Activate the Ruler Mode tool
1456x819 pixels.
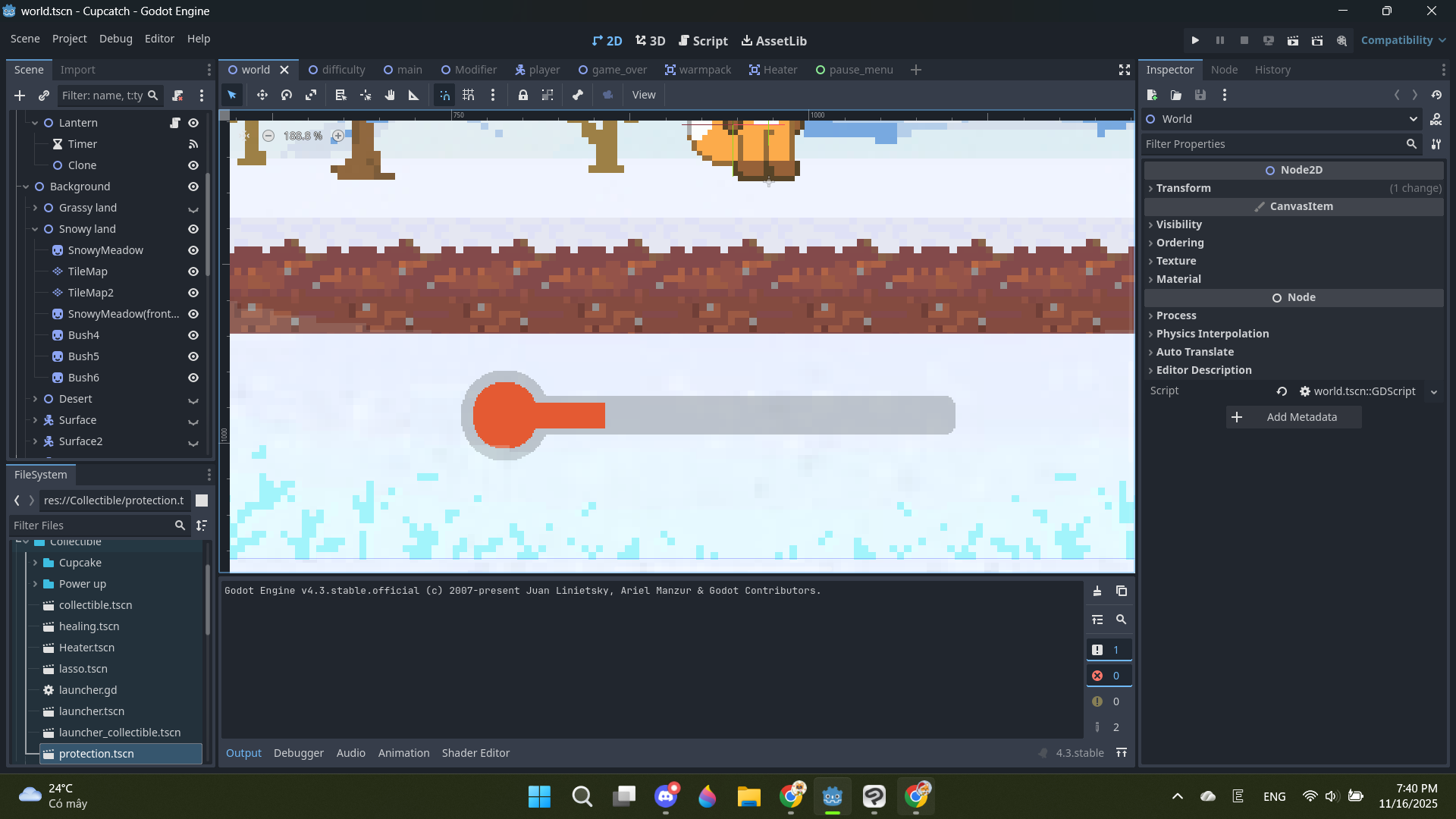click(414, 95)
